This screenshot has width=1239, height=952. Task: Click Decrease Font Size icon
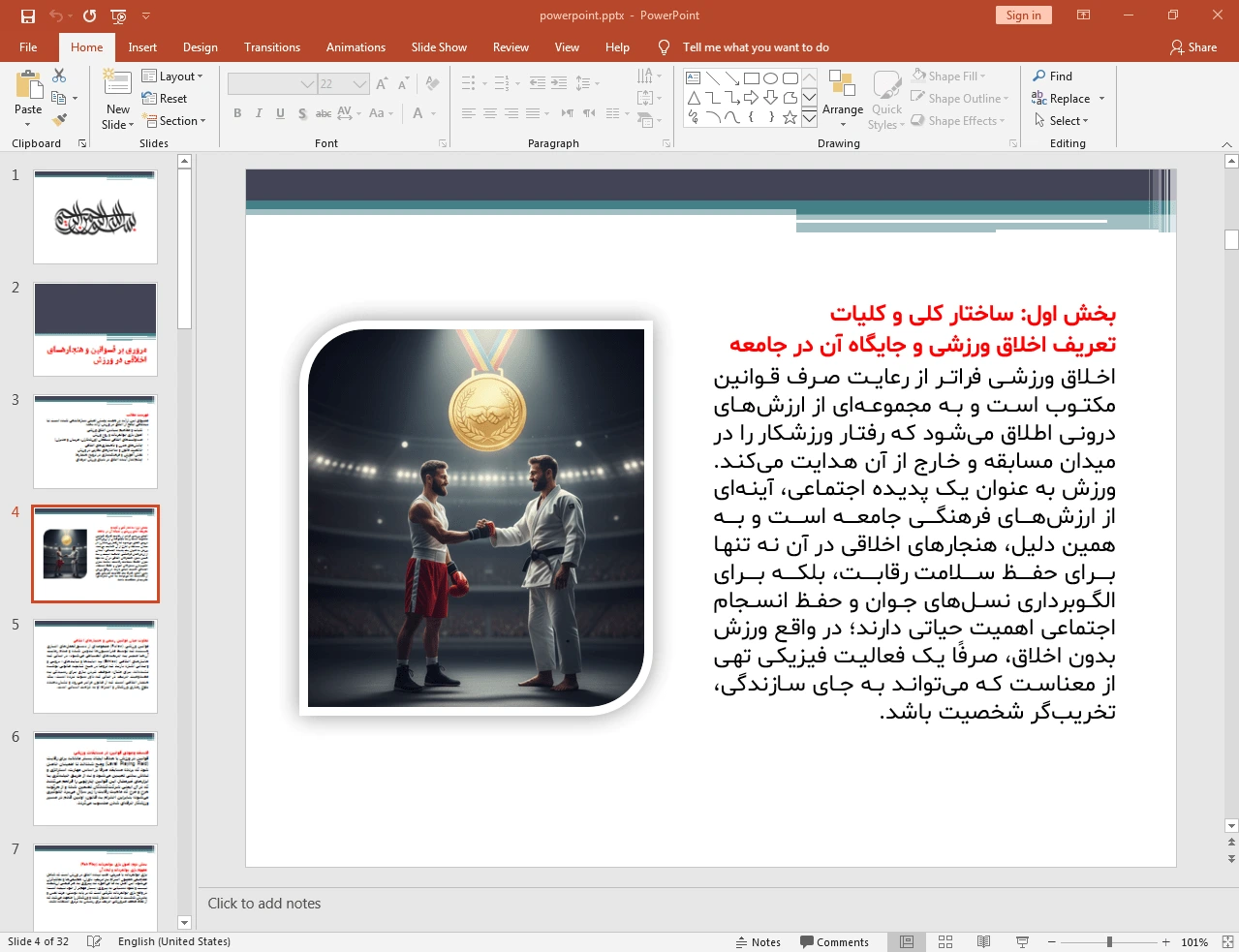pos(403,84)
